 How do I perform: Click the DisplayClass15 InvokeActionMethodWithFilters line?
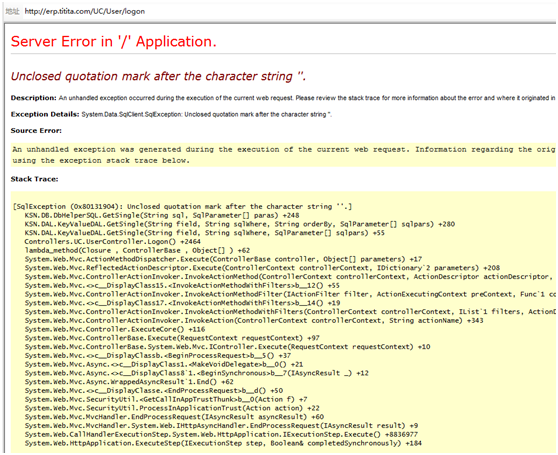point(182,286)
